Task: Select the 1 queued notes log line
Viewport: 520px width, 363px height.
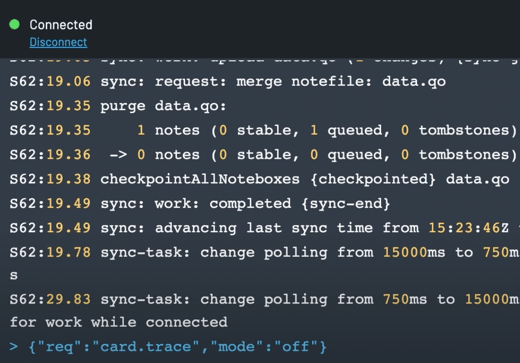Action: 263,130
